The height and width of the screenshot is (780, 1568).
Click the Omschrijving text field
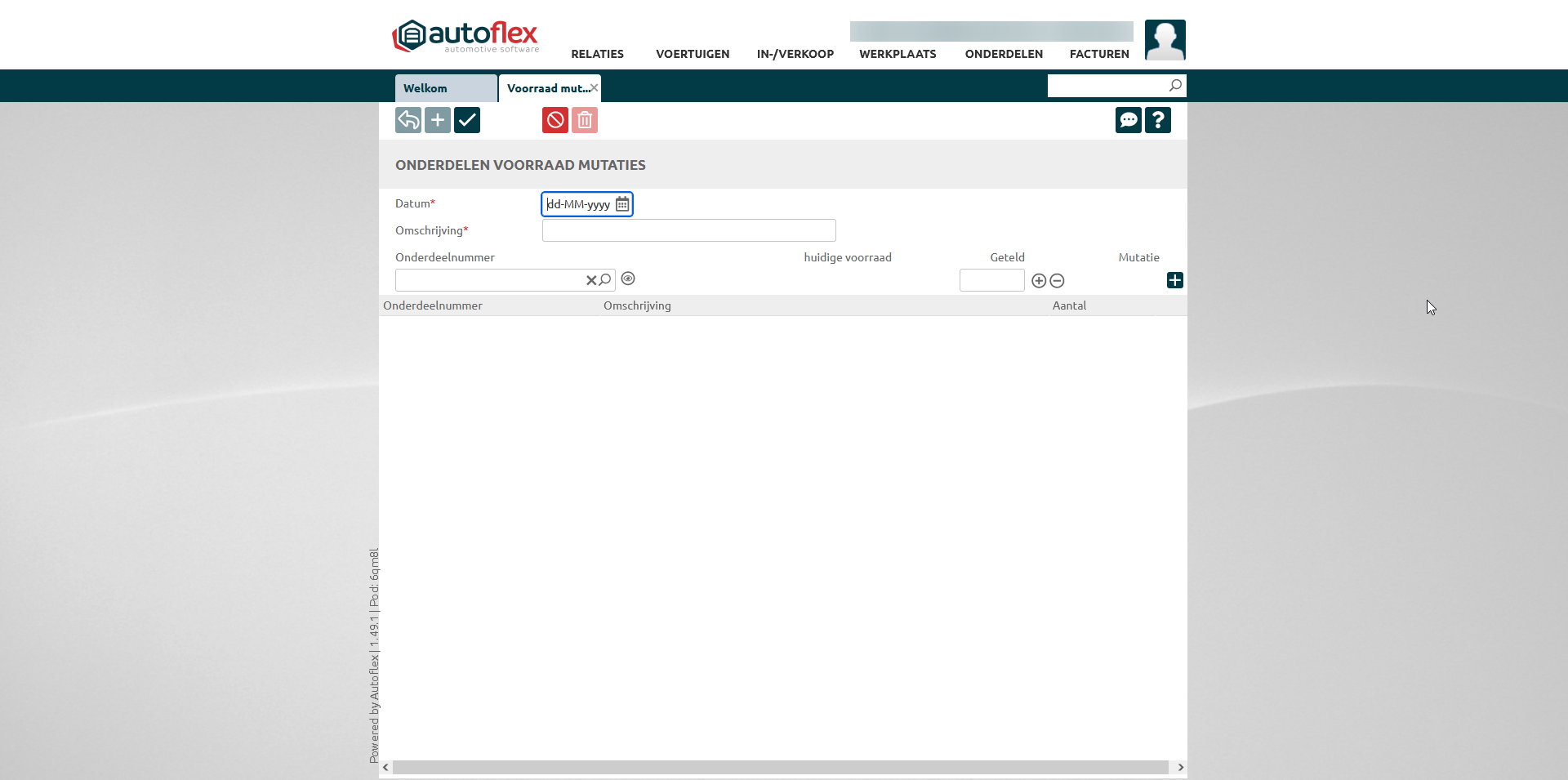tap(688, 230)
